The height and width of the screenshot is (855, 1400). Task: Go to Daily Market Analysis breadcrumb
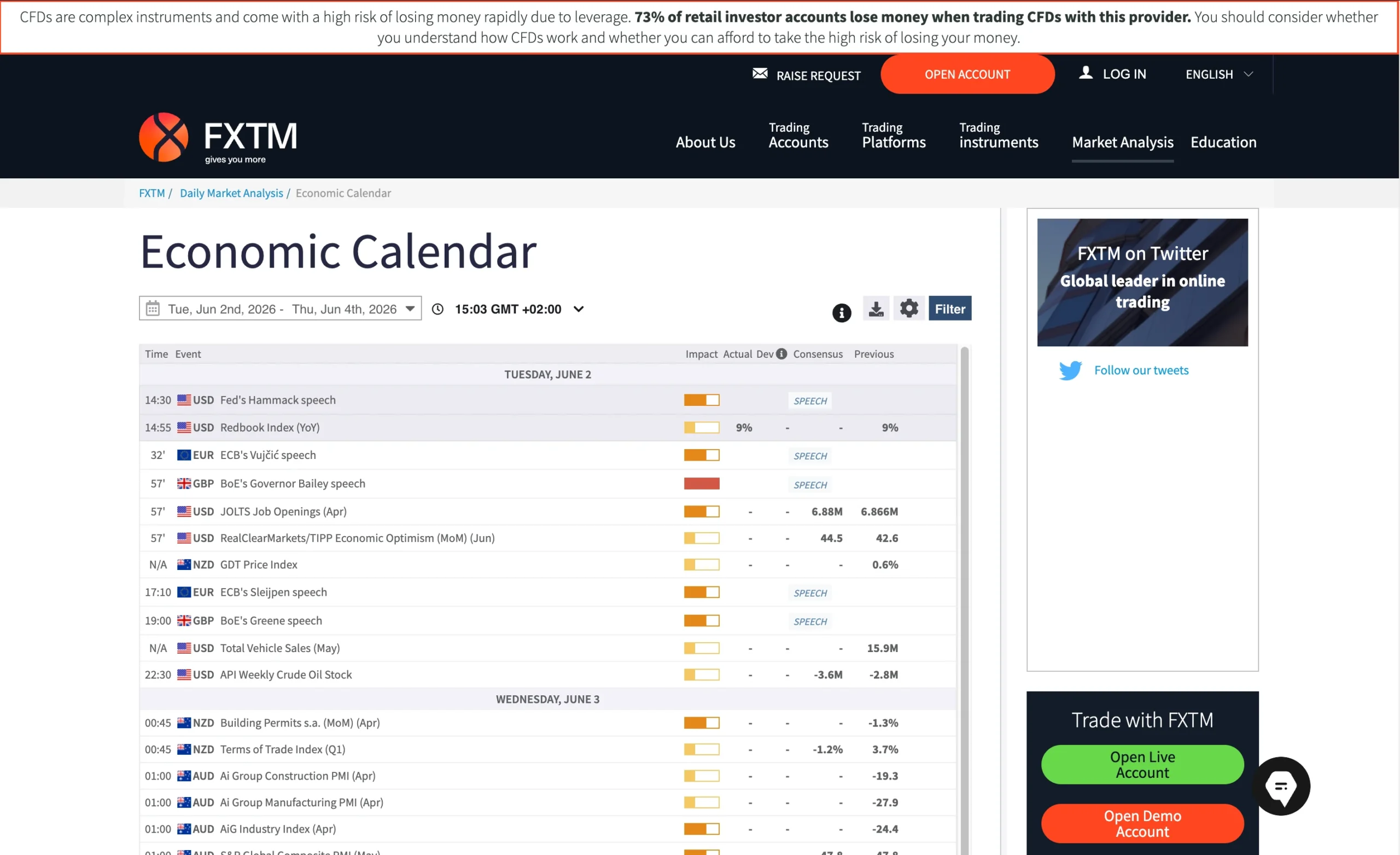231,193
